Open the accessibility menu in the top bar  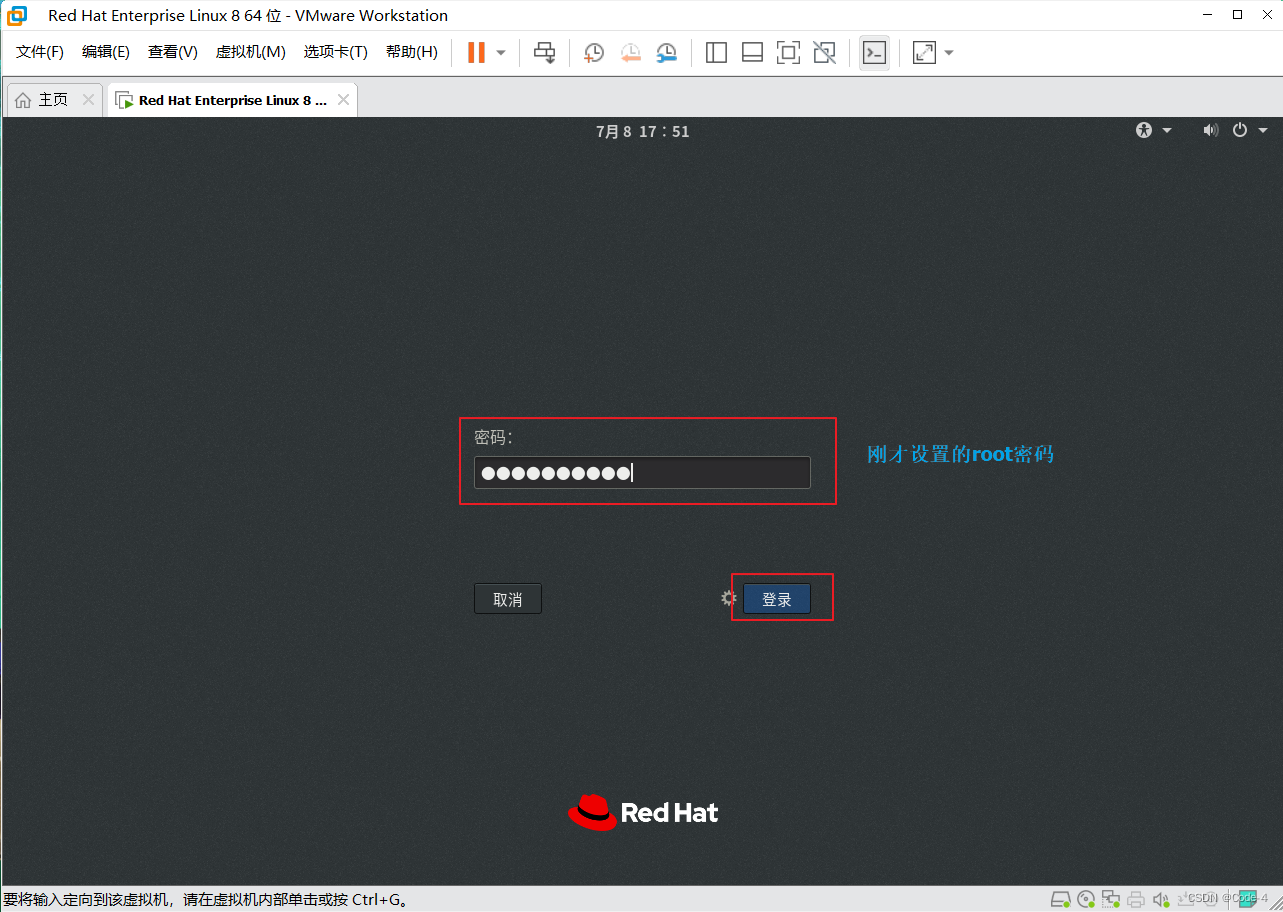coord(1144,130)
